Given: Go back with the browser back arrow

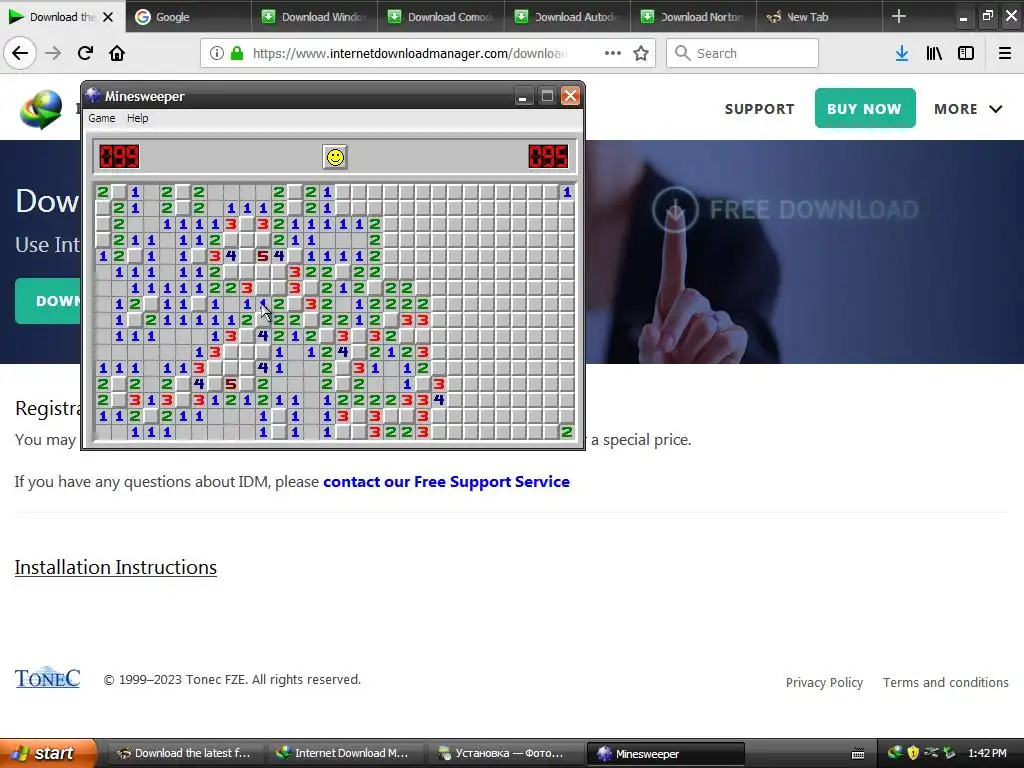Looking at the screenshot, I should click(20, 54).
